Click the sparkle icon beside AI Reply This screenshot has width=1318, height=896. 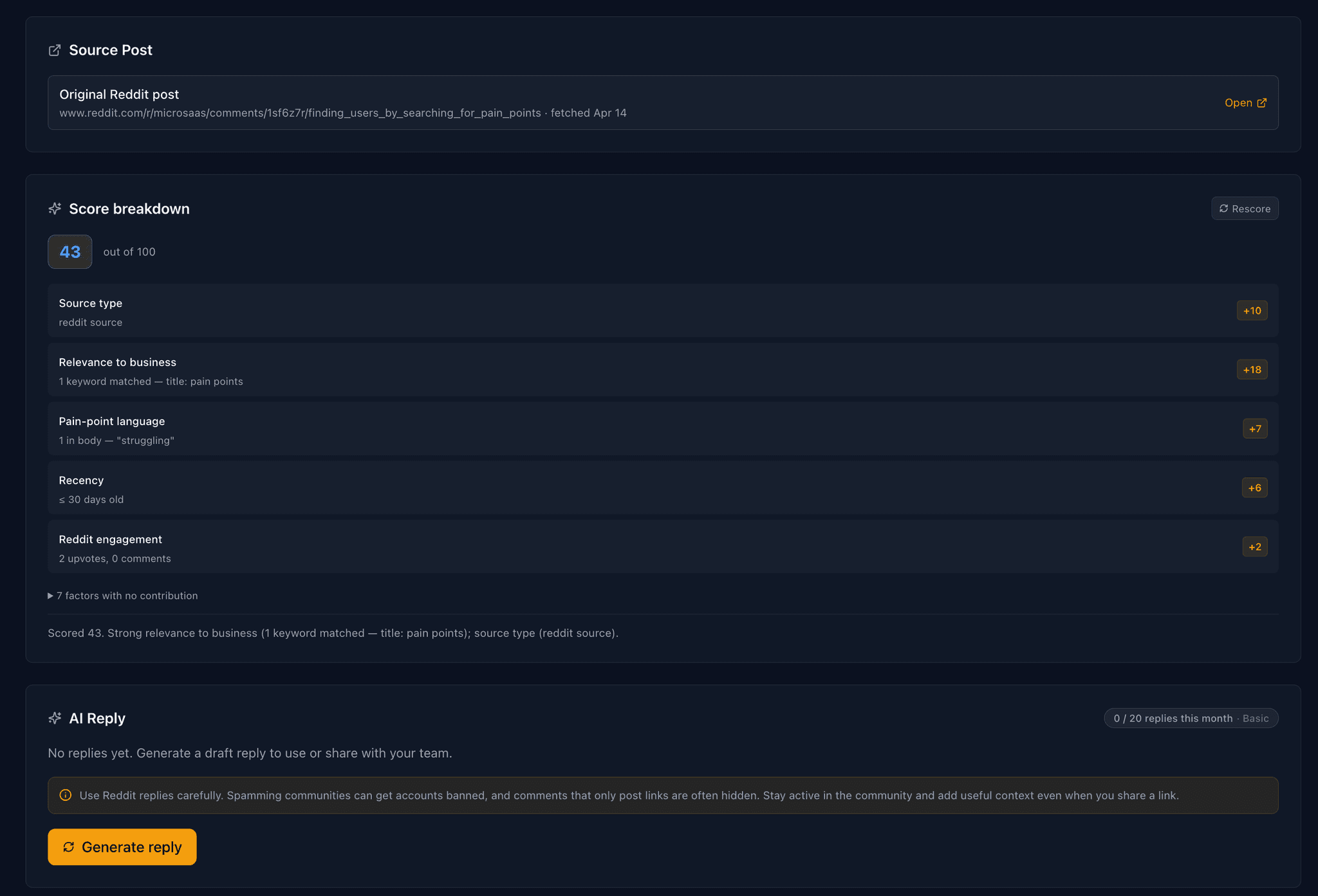coord(55,718)
